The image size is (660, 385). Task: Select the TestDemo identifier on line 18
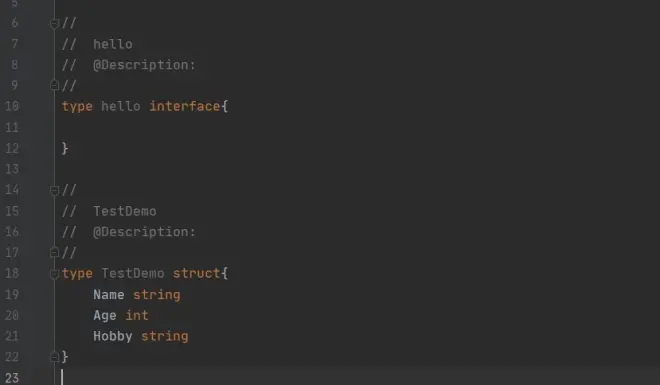click(x=133, y=273)
